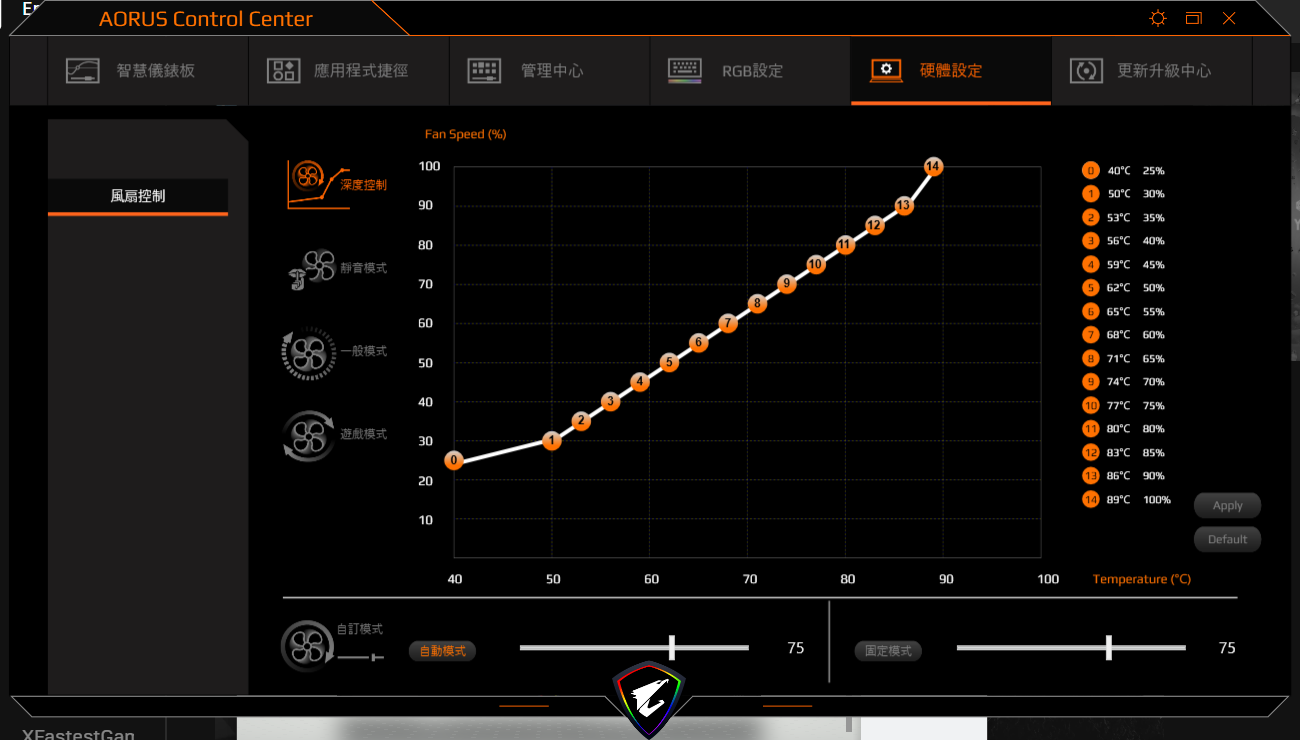Click legend entry 8 with 71°C 65%

click(1124, 359)
